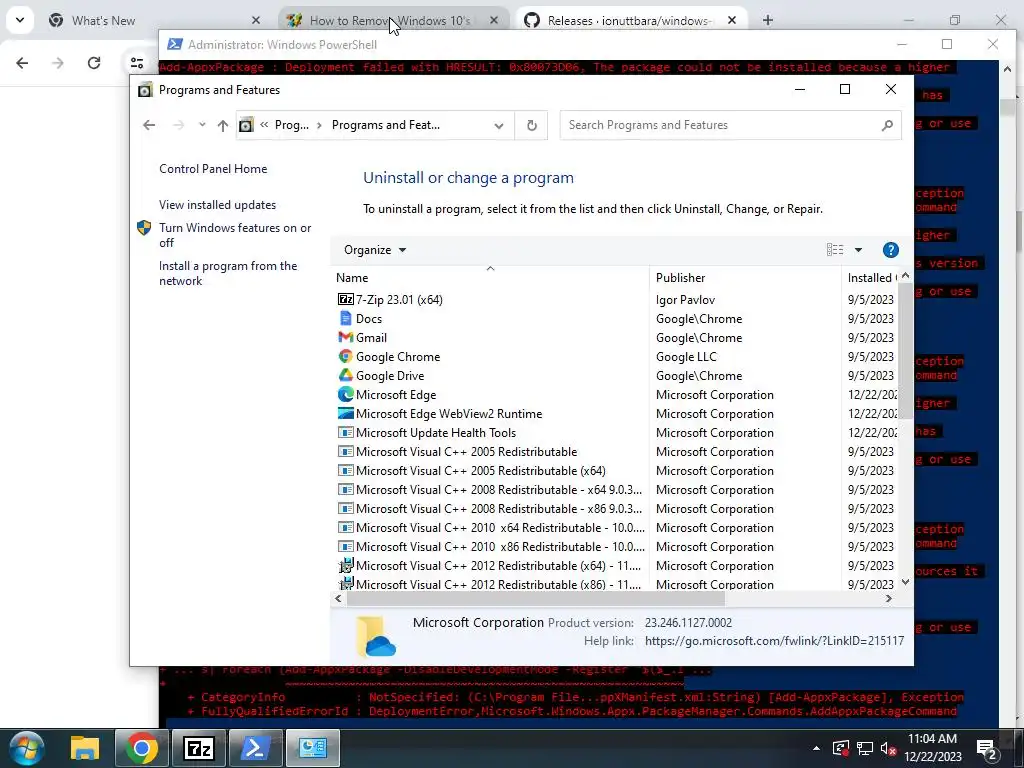Click the Gmail icon in program list
The image size is (1024, 768).
(345, 337)
